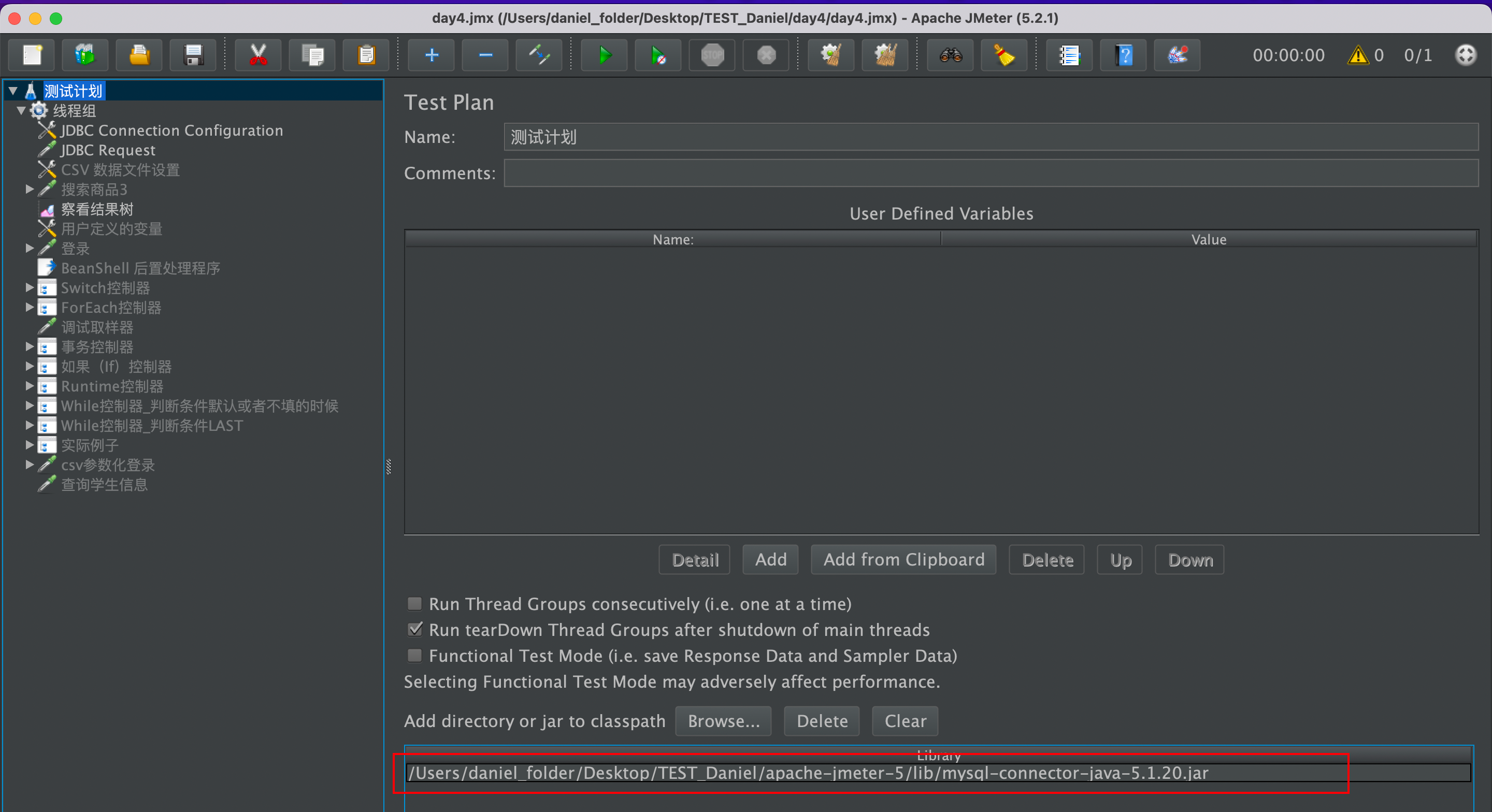Screen dimensions: 1492x812
Task: Enable Functional Test Mode checkbox
Action: [x=414, y=655]
